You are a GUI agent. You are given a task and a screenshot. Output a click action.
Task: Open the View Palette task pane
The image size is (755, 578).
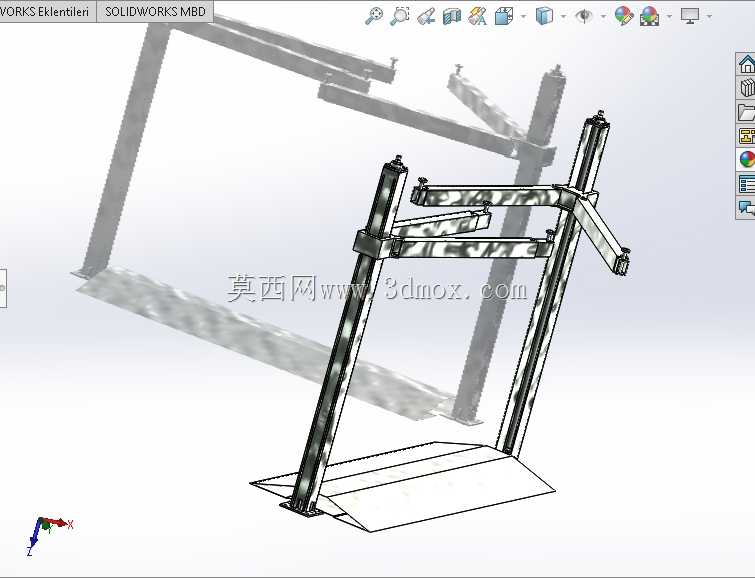click(x=746, y=136)
